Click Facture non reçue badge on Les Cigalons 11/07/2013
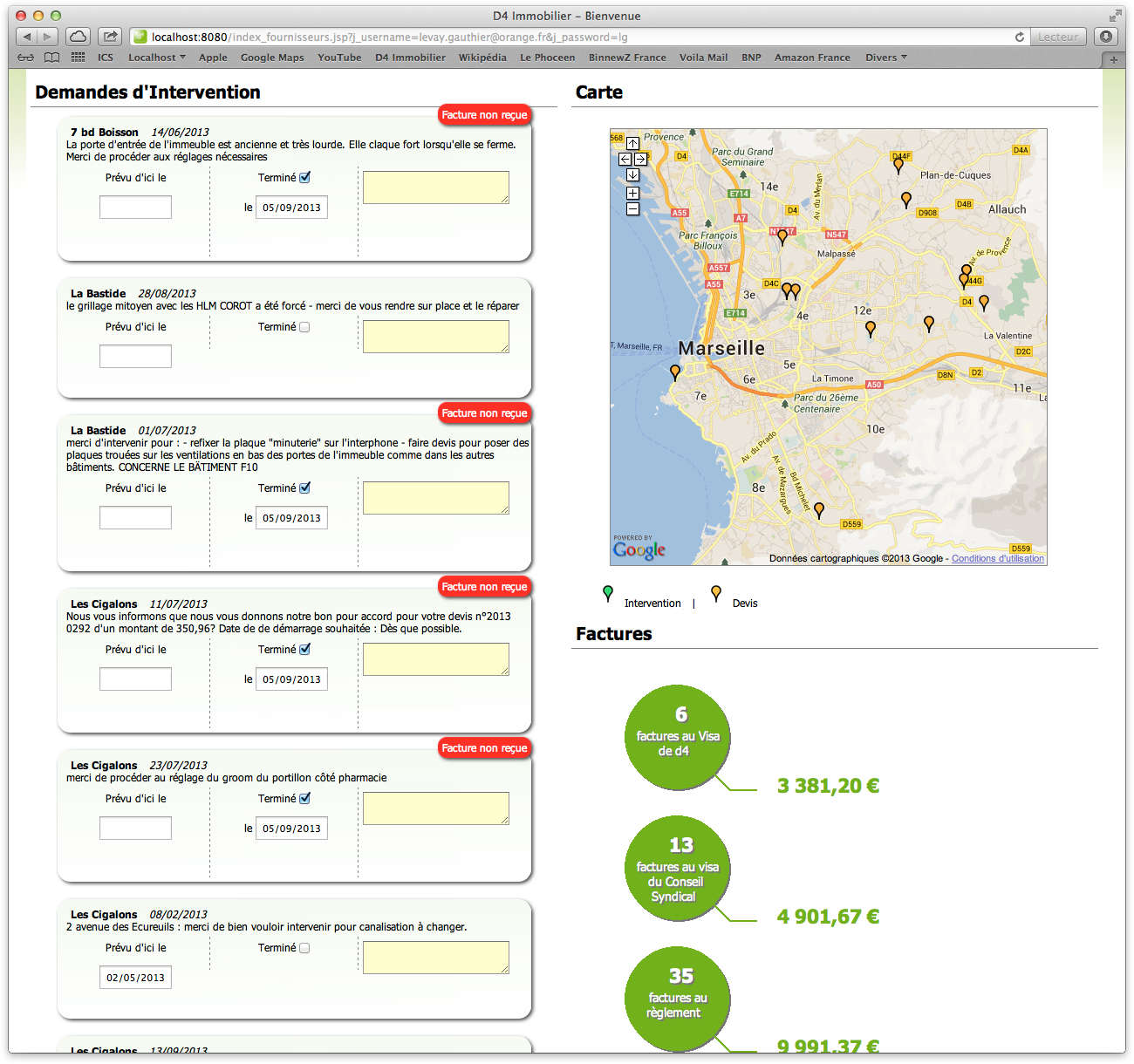The image size is (1134, 1064). tap(484, 587)
